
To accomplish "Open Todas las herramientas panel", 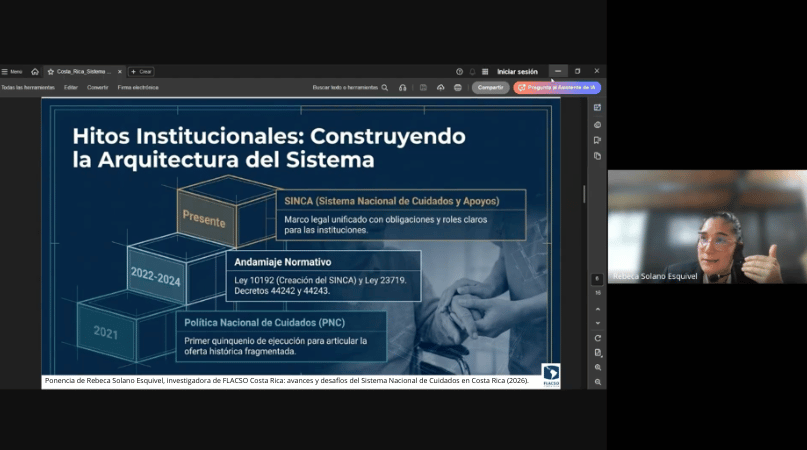I will [x=28, y=88].
